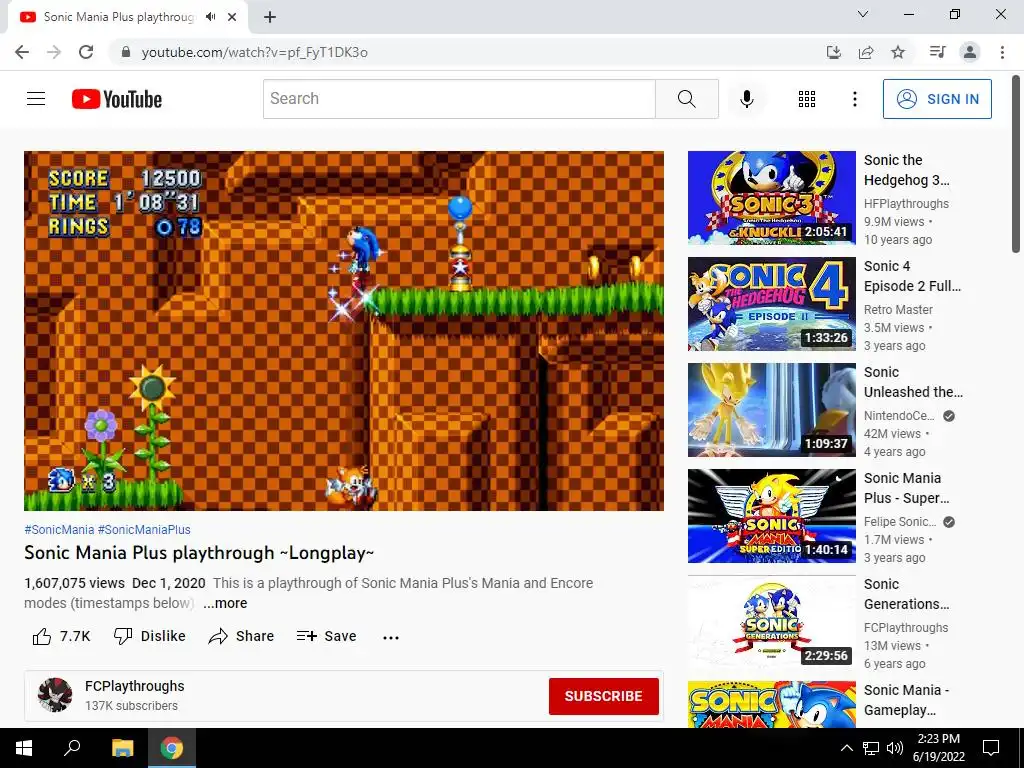Screen dimensions: 1024x768
Task: Focus the YouTube Search field
Action: click(459, 99)
